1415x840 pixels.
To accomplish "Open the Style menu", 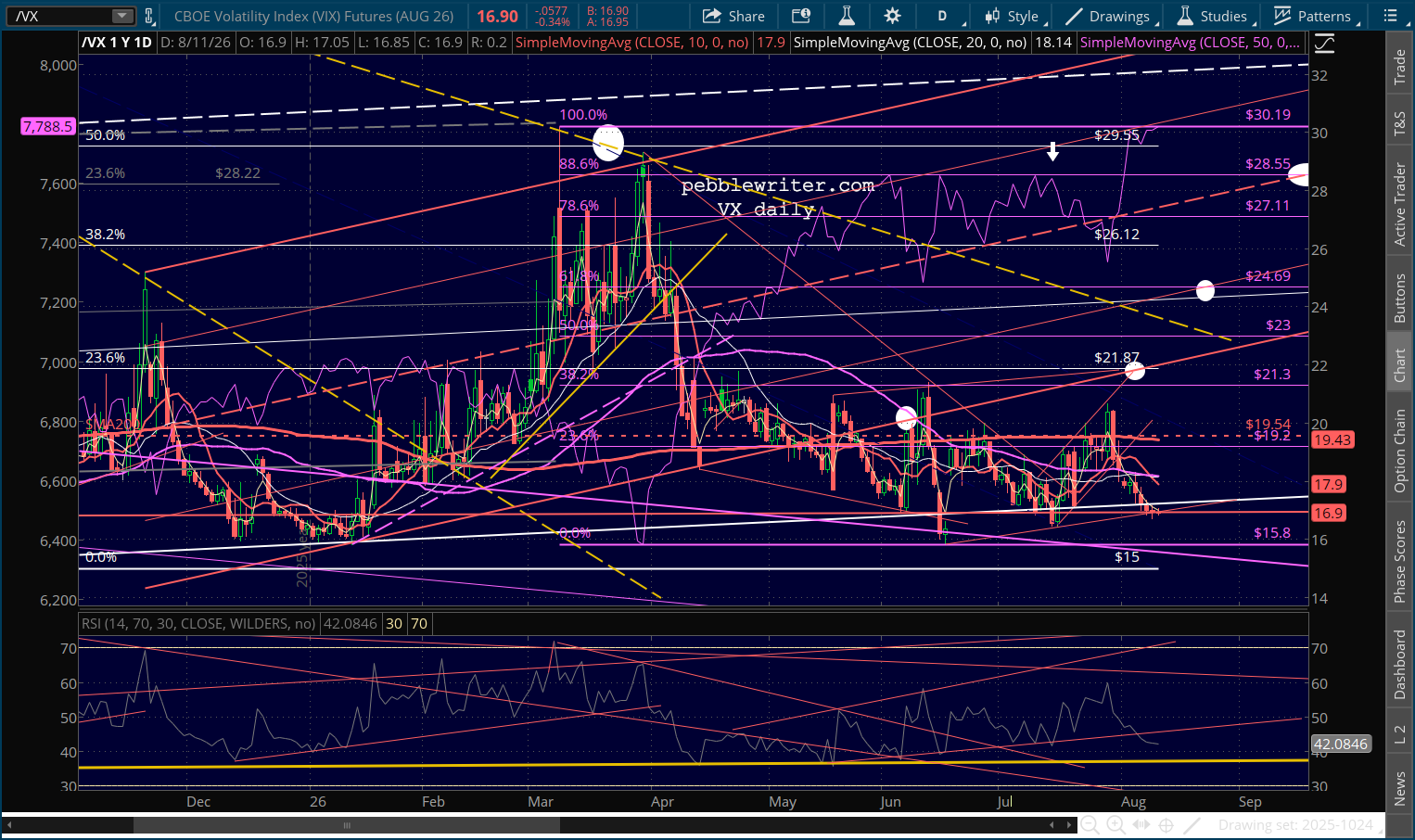I will tap(1014, 16).
